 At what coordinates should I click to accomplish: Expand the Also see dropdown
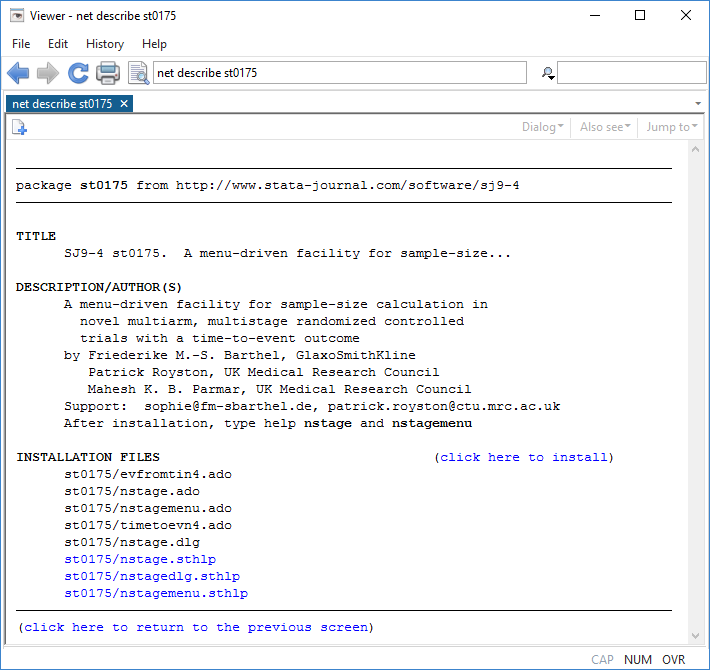(x=605, y=127)
